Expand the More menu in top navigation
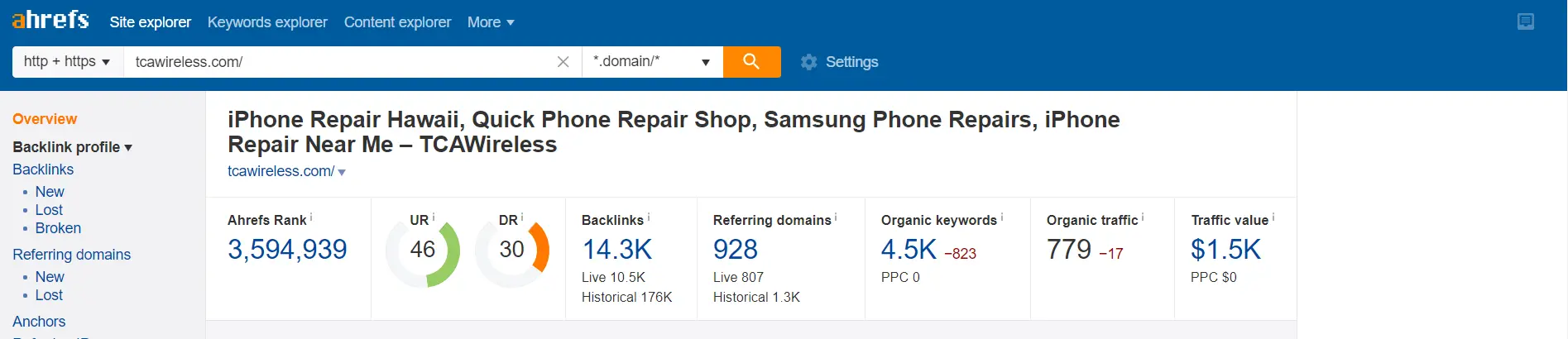This screenshot has width=1568, height=339. 491,22
